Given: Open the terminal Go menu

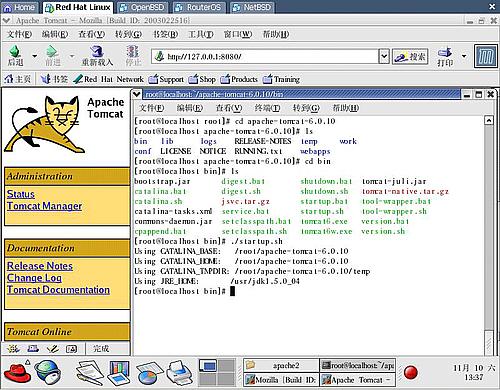Looking at the screenshot, I should pyautogui.click(x=306, y=108).
